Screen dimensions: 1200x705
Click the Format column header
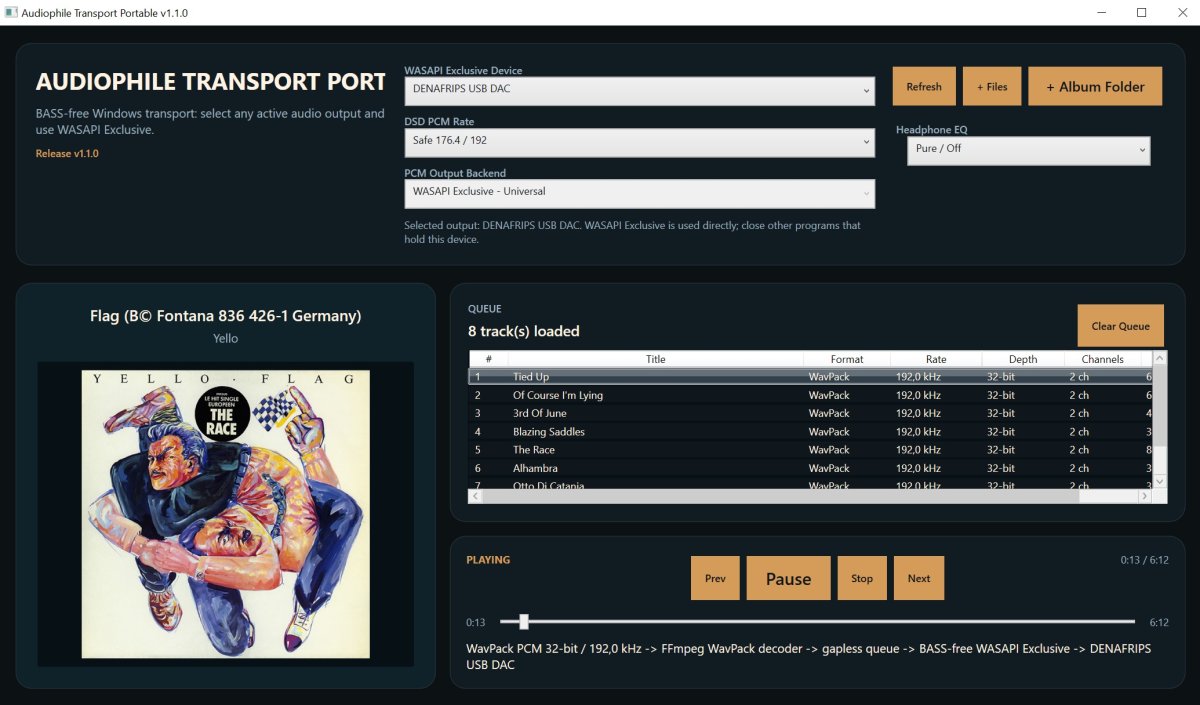[x=847, y=359]
